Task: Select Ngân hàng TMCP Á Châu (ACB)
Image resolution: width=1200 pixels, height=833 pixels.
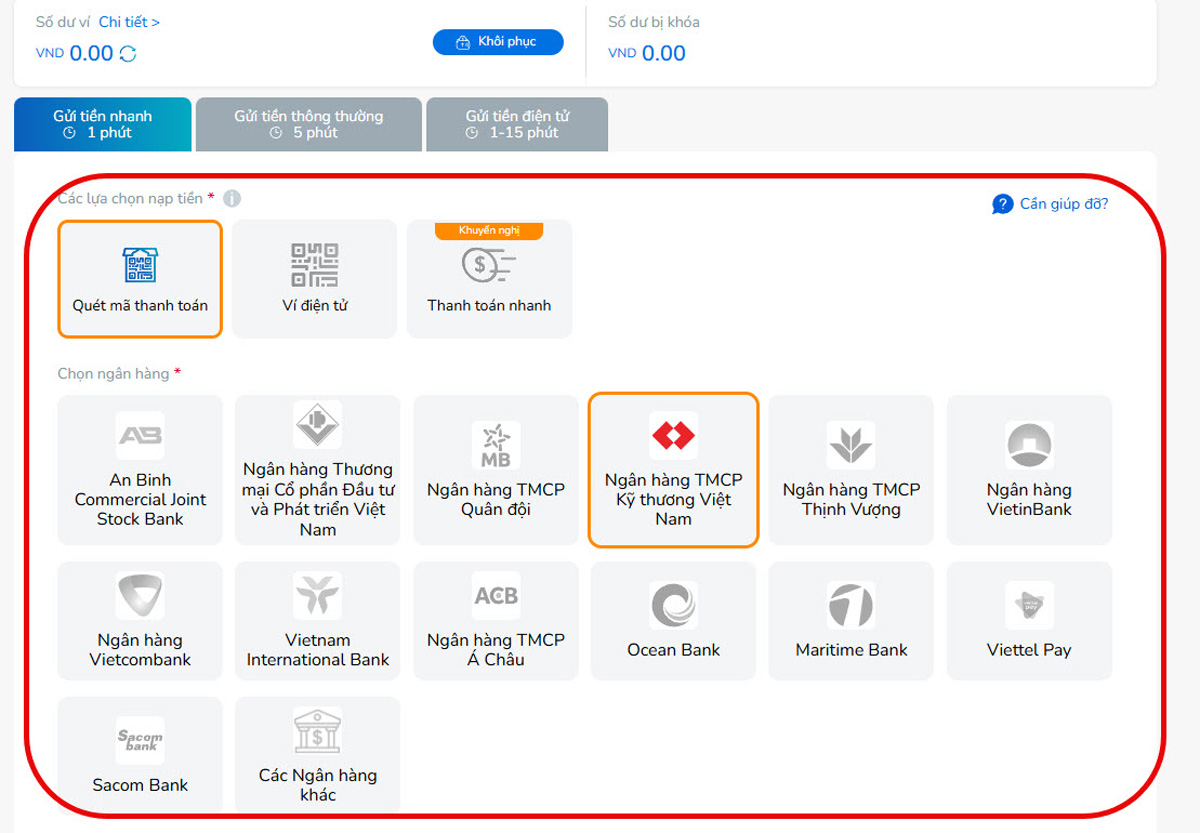Action: click(x=495, y=620)
